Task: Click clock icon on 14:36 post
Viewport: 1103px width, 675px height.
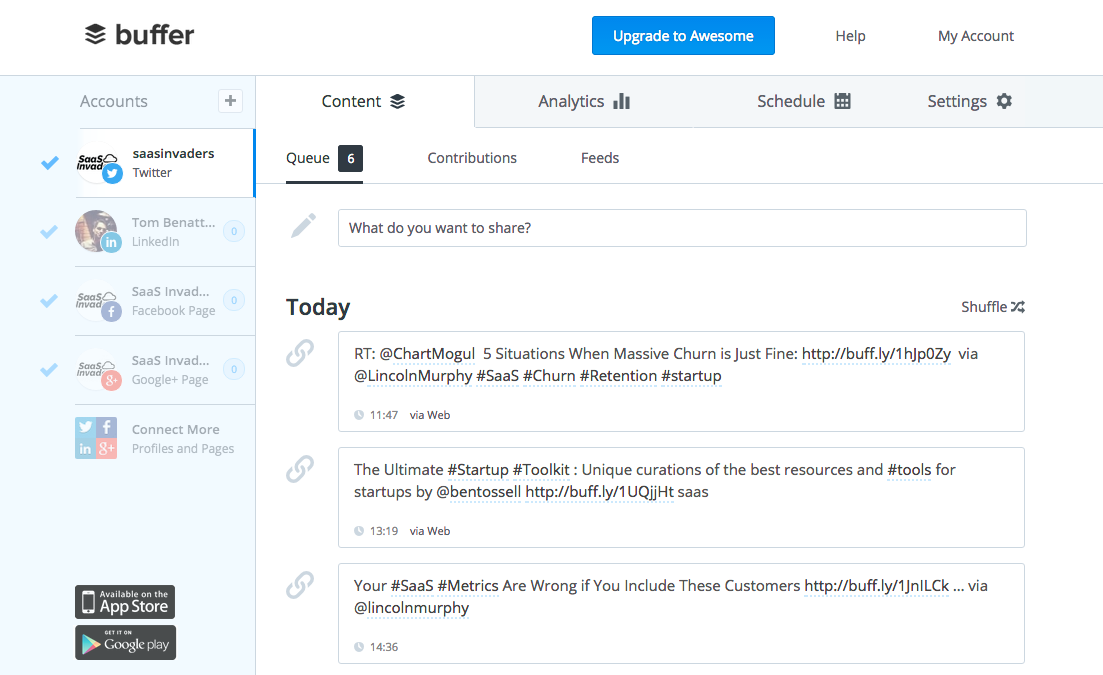Action: click(x=359, y=647)
